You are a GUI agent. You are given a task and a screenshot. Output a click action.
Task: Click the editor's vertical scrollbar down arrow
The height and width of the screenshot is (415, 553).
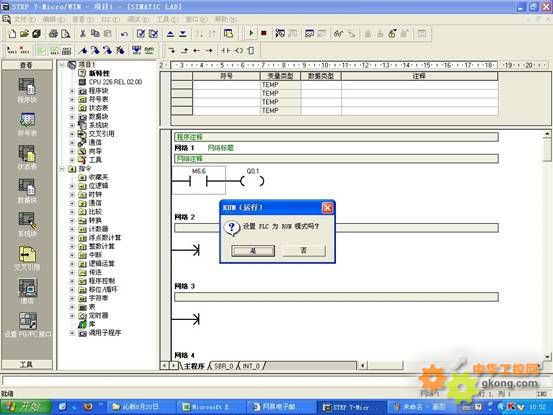click(547, 356)
